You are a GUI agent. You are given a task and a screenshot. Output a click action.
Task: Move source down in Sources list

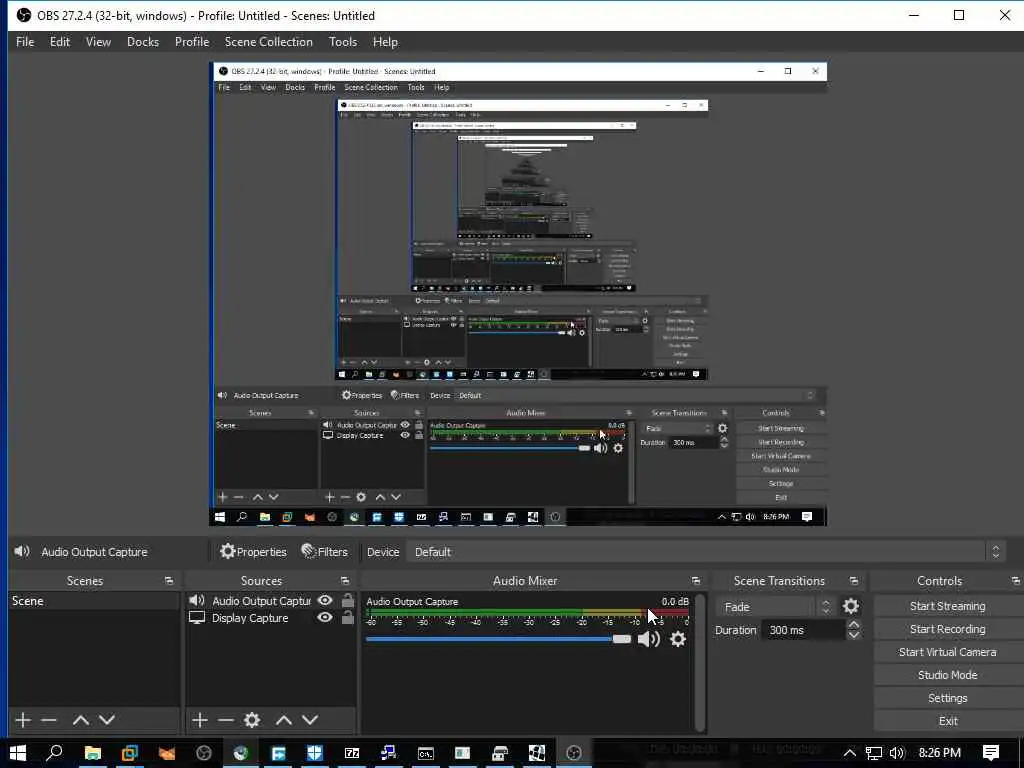pos(310,720)
